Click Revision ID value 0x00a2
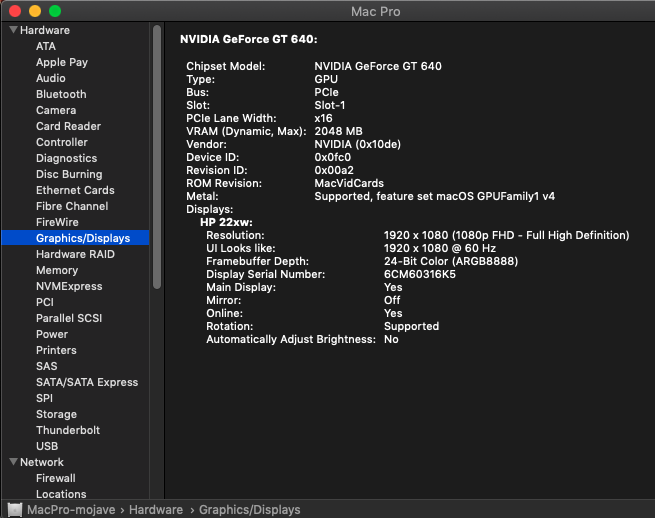 334,170
